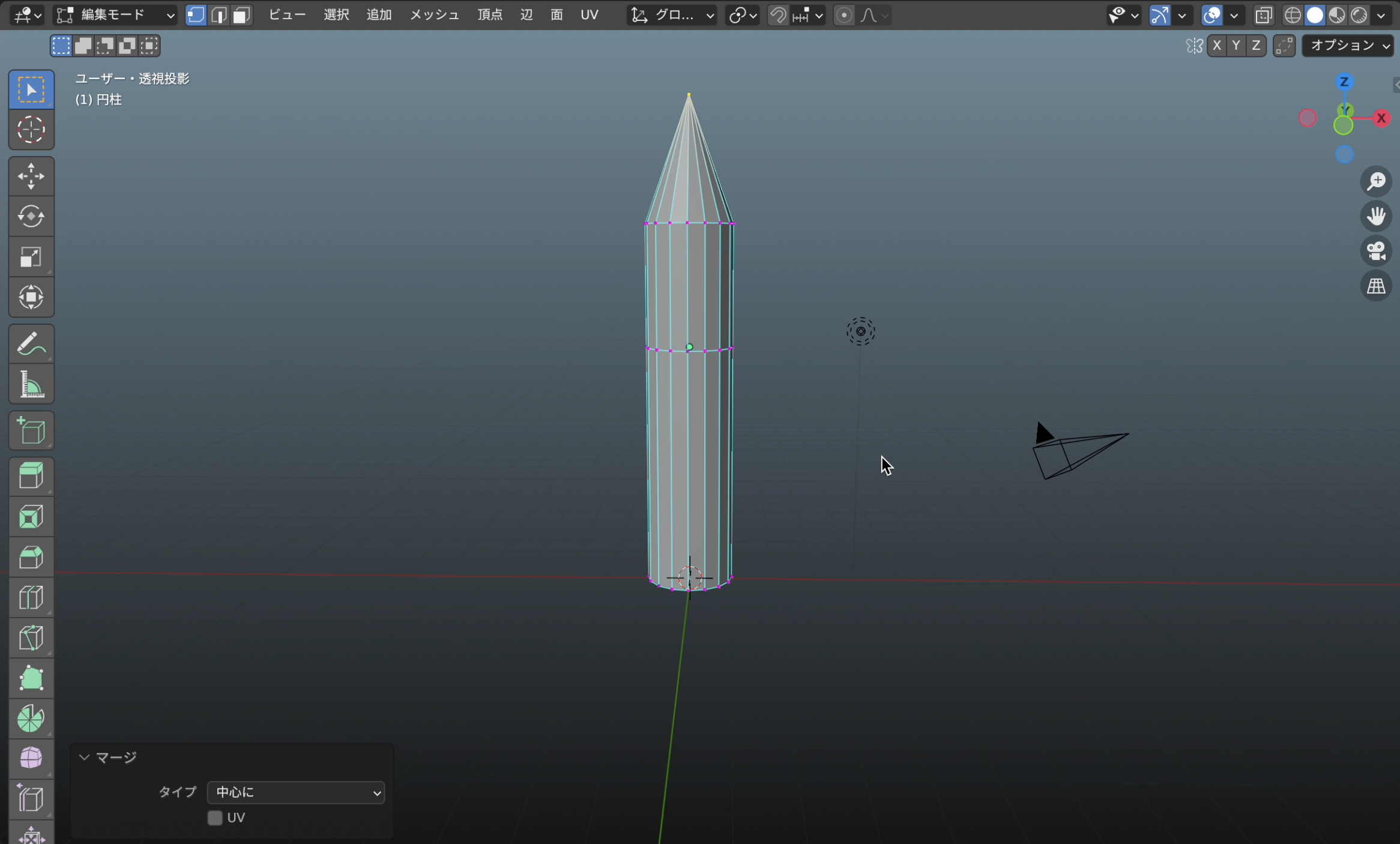
Task: Click the オプション button
Action: click(1348, 46)
